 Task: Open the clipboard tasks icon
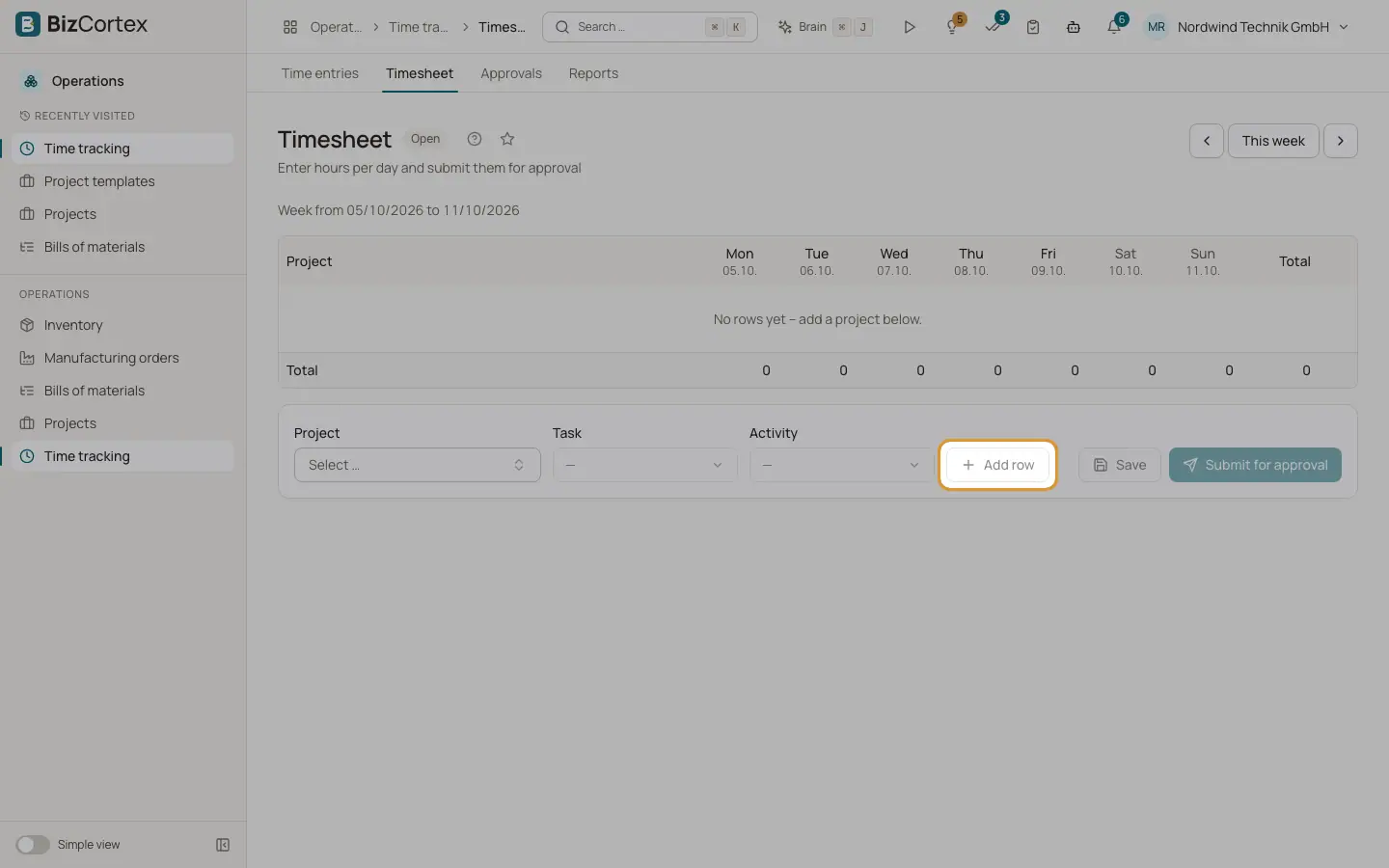pos(1033,27)
